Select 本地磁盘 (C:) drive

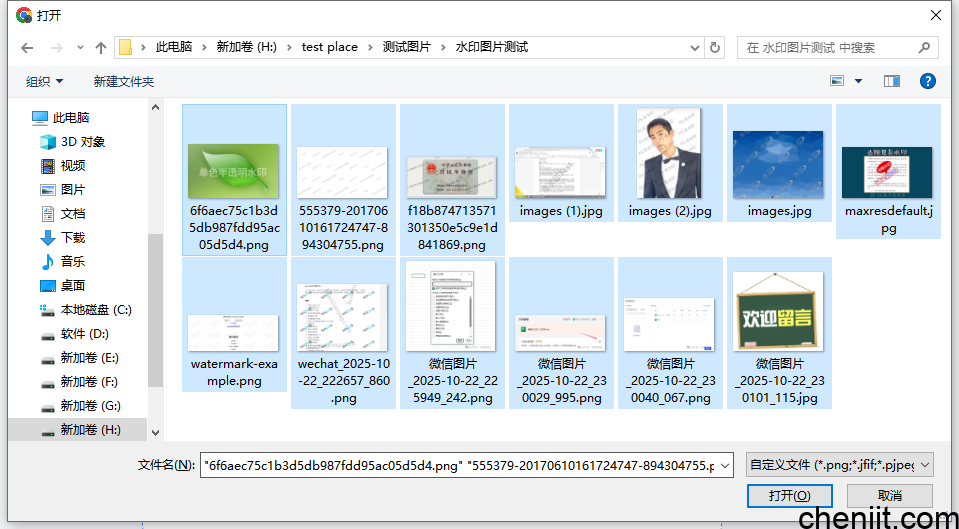(x=95, y=310)
